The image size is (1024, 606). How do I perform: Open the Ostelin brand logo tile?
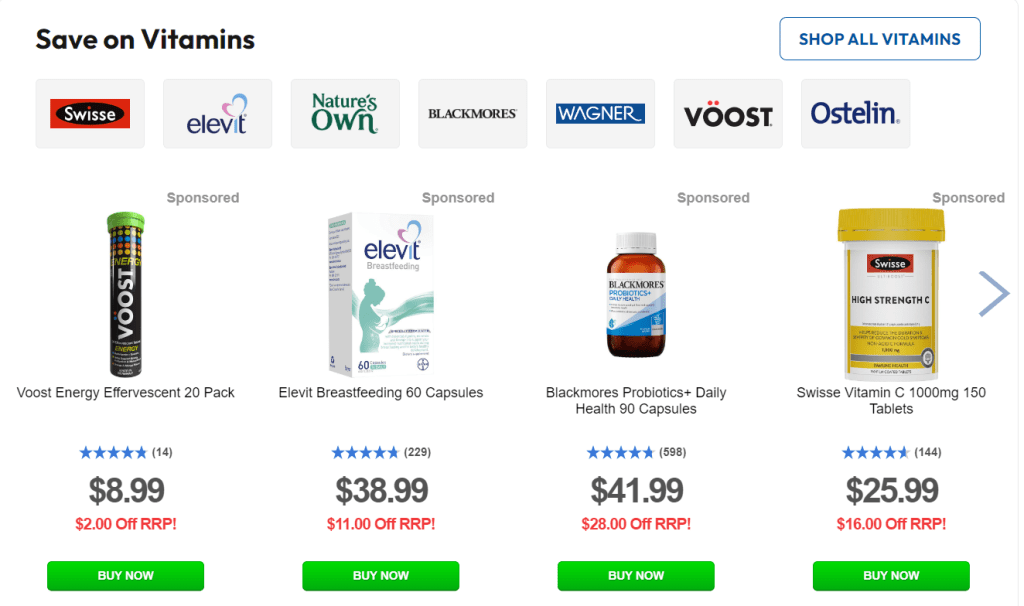(855, 114)
